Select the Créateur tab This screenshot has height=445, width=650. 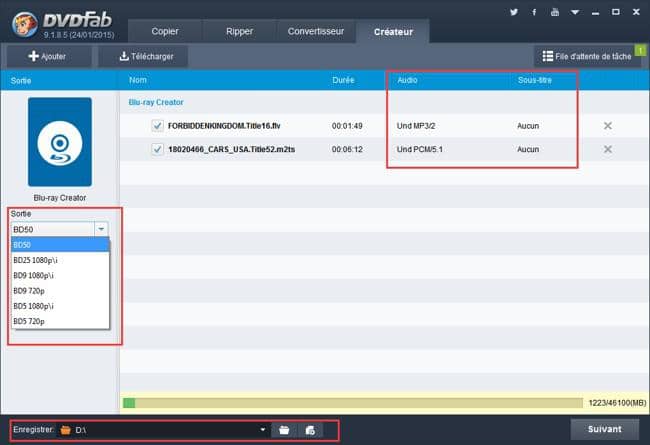coord(393,32)
